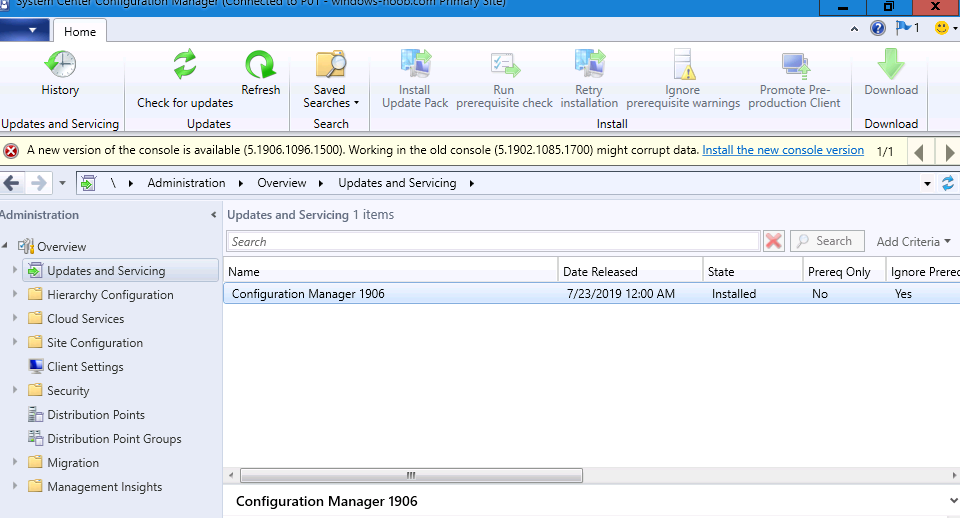Click Updates and Servicing breadcrumb
The height and width of the screenshot is (518, 960).
point(397,183)
